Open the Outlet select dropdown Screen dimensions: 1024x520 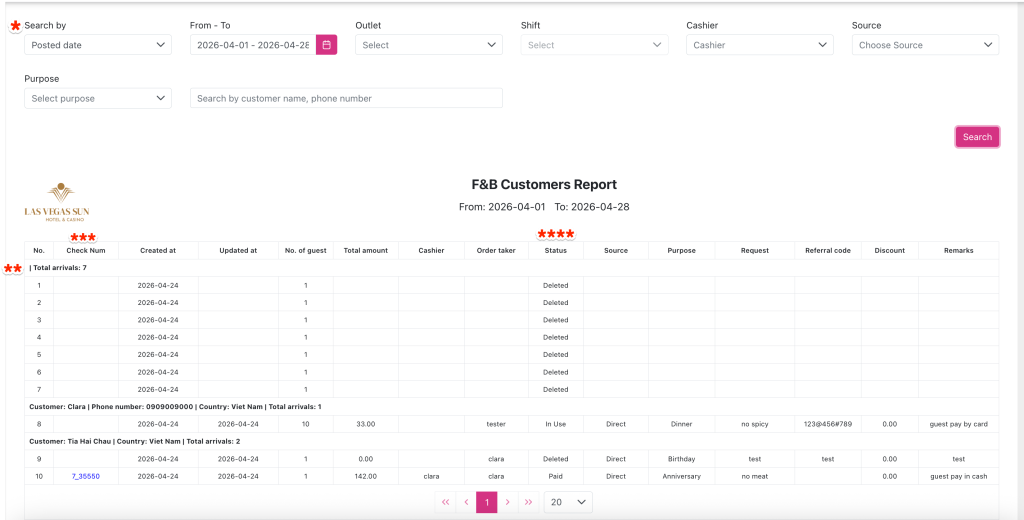[430, 45]
